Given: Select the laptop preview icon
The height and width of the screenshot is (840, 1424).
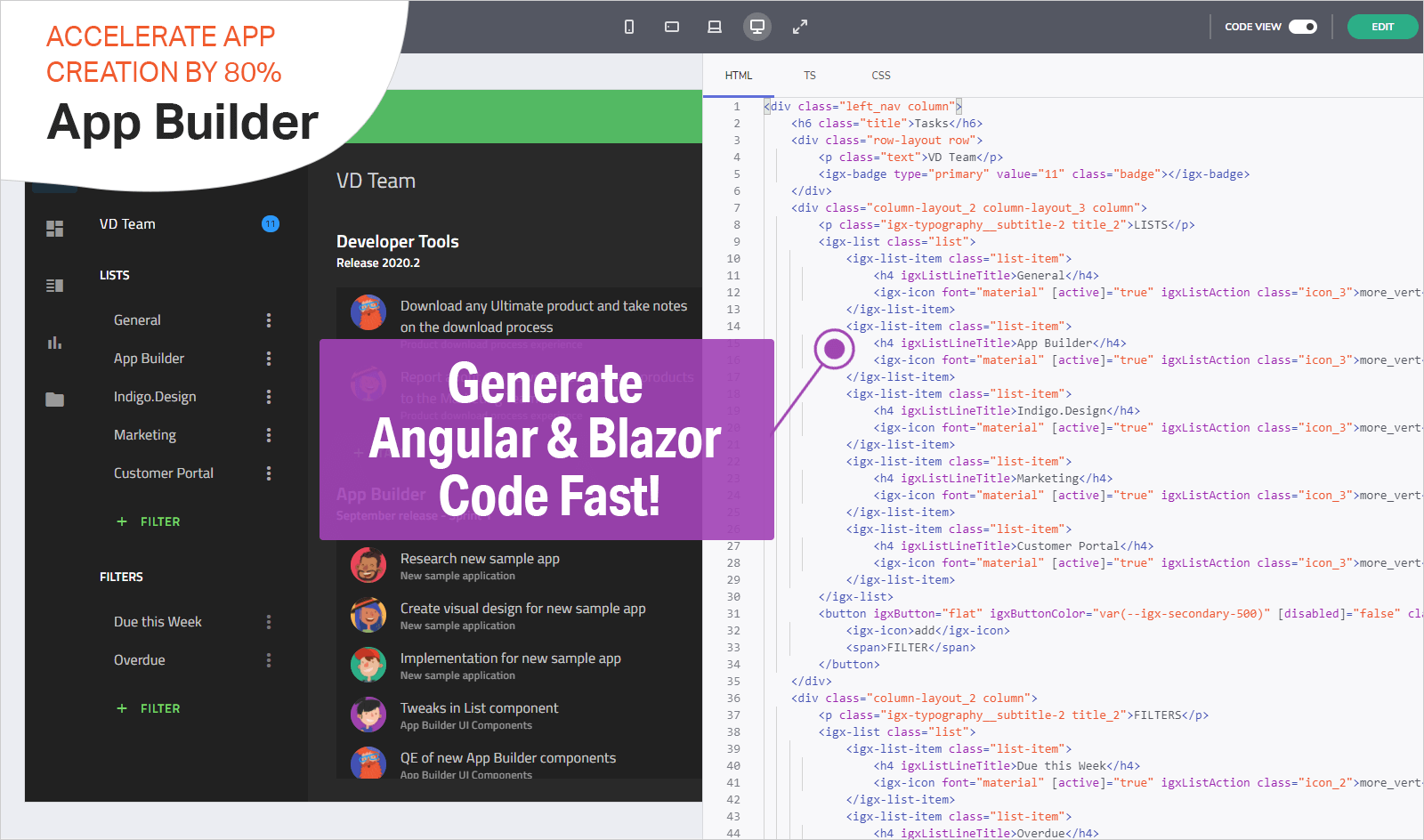Looking at the screenshot, I should [715, 27].
